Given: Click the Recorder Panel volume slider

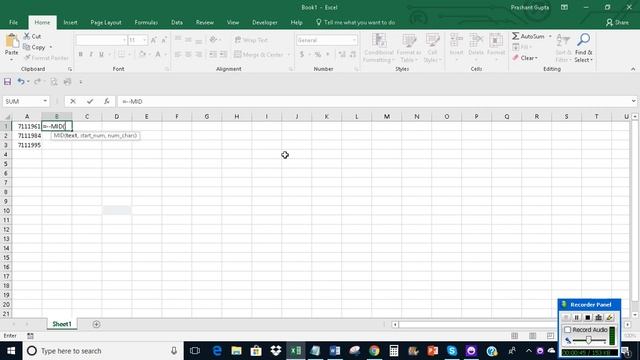Looking at the screenshot, I should (588, 340).
